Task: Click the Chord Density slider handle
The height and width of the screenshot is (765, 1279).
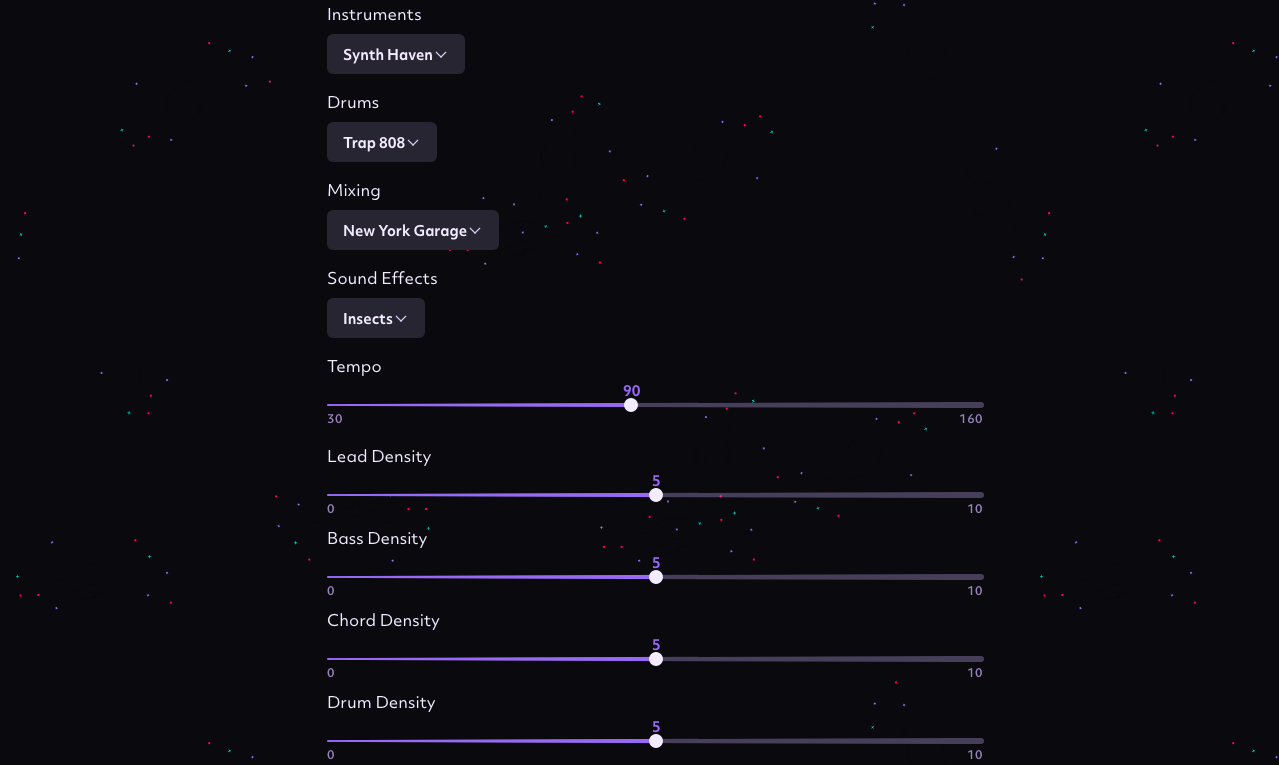Action: (656, 659)
